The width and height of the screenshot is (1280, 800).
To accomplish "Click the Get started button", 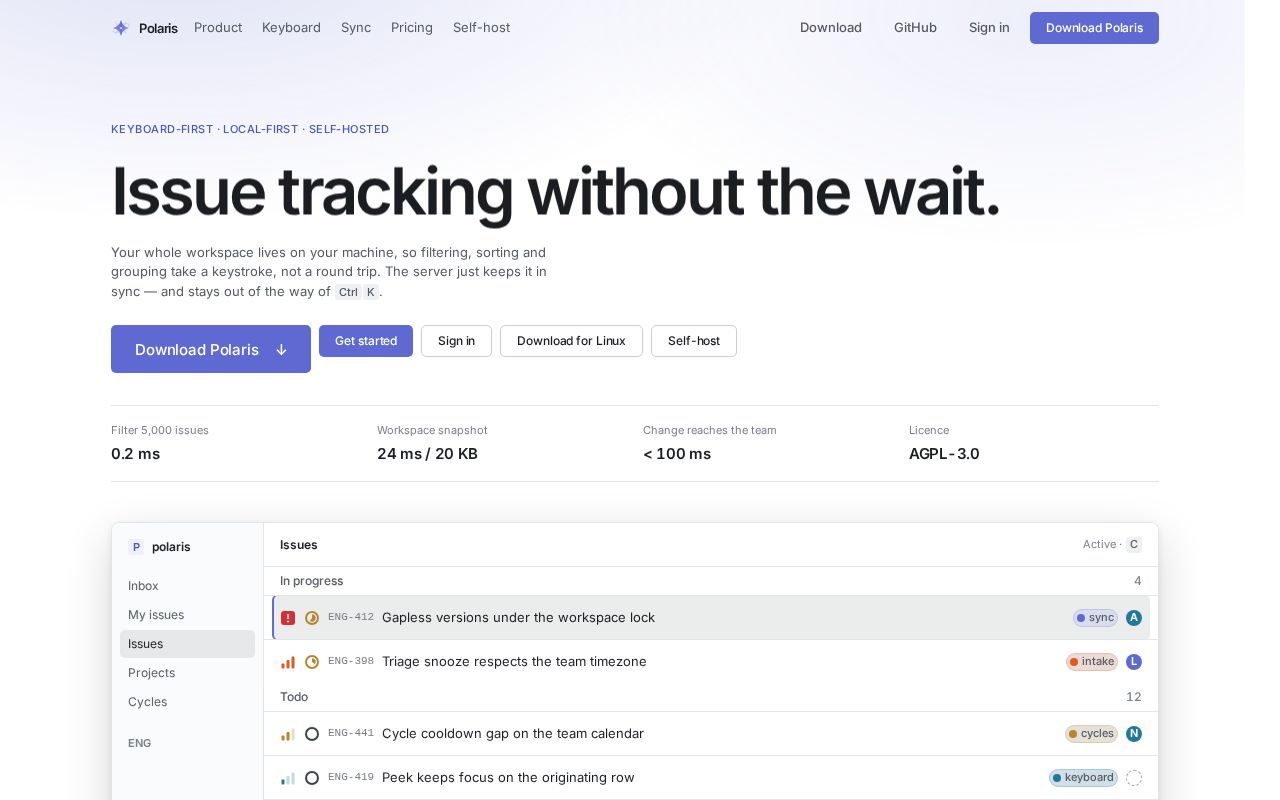I will pyautogui.click(x=366, y=341).
